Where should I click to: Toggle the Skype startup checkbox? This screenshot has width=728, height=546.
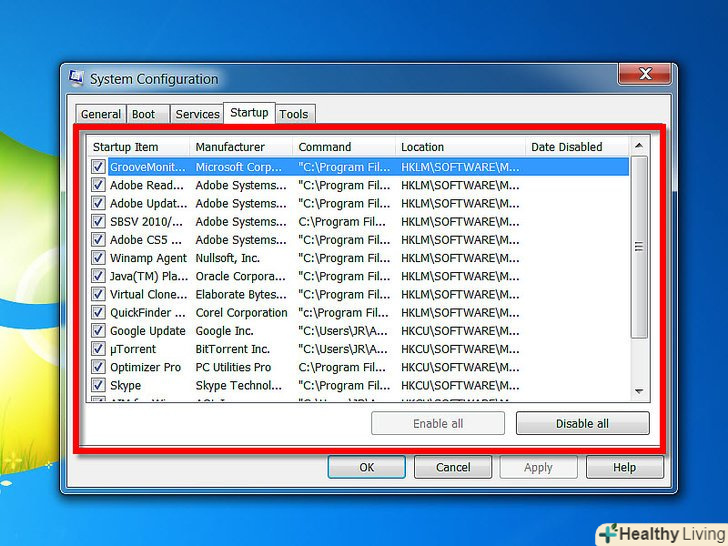click(x=98, y=385)
